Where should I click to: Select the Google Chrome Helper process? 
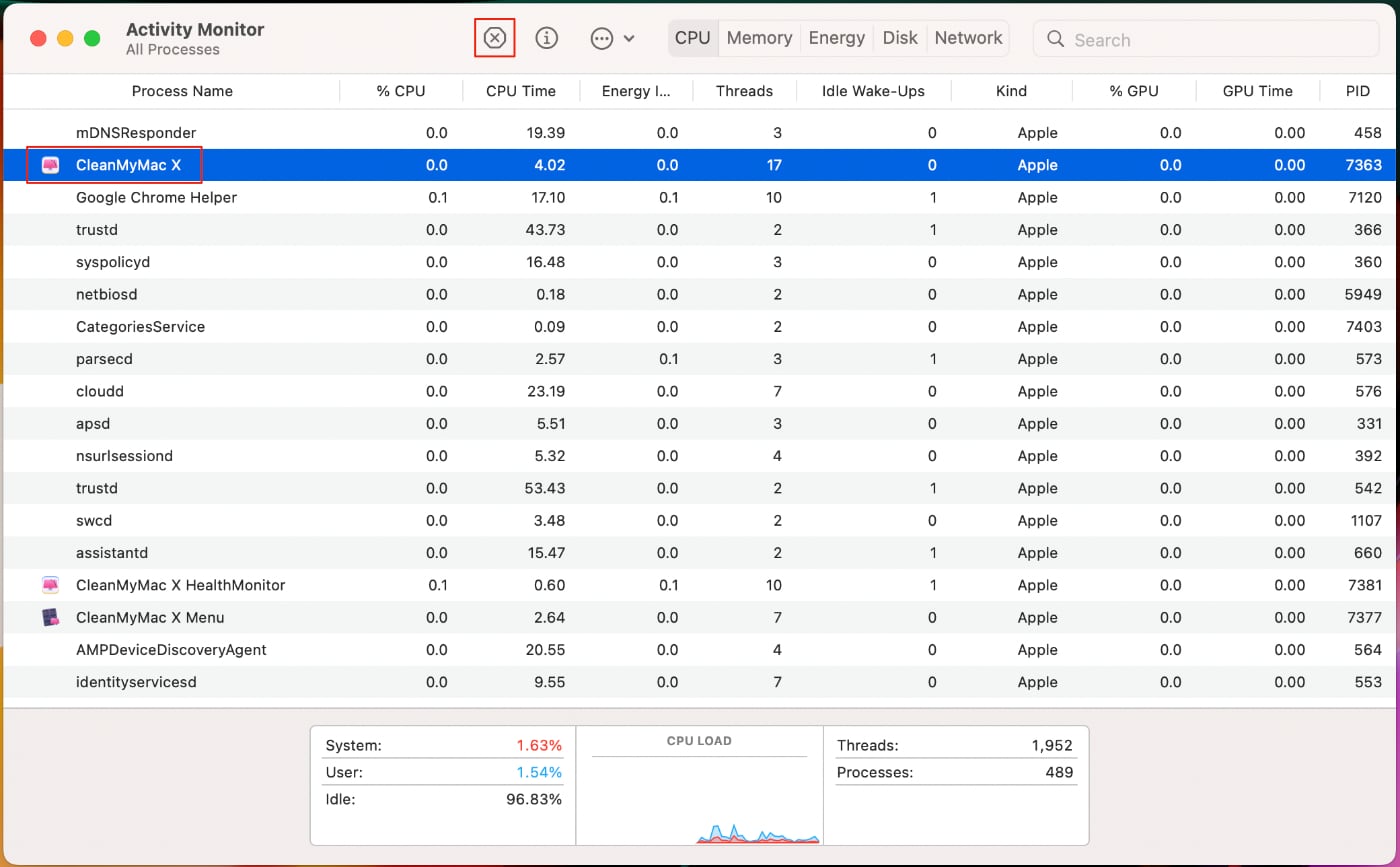700,198
